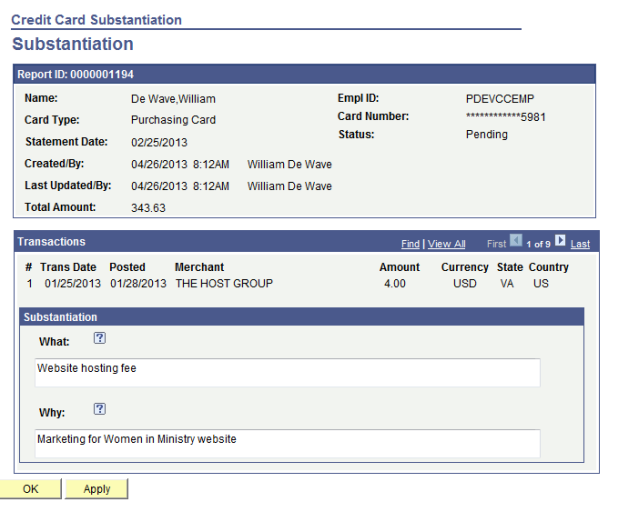Open the View All transactions link
Image resolution: width=620 pixels, height=509 pixels.
pos(446,243)
